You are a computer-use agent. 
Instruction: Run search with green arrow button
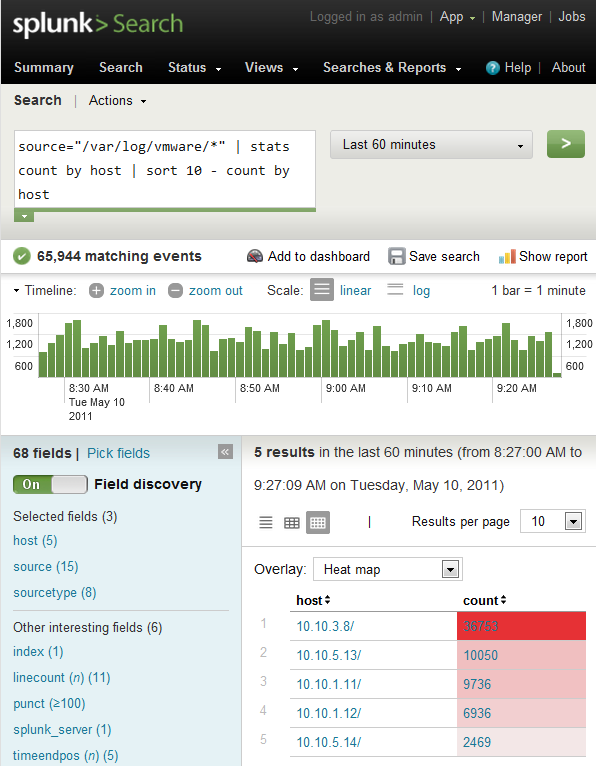click(566, 144)
